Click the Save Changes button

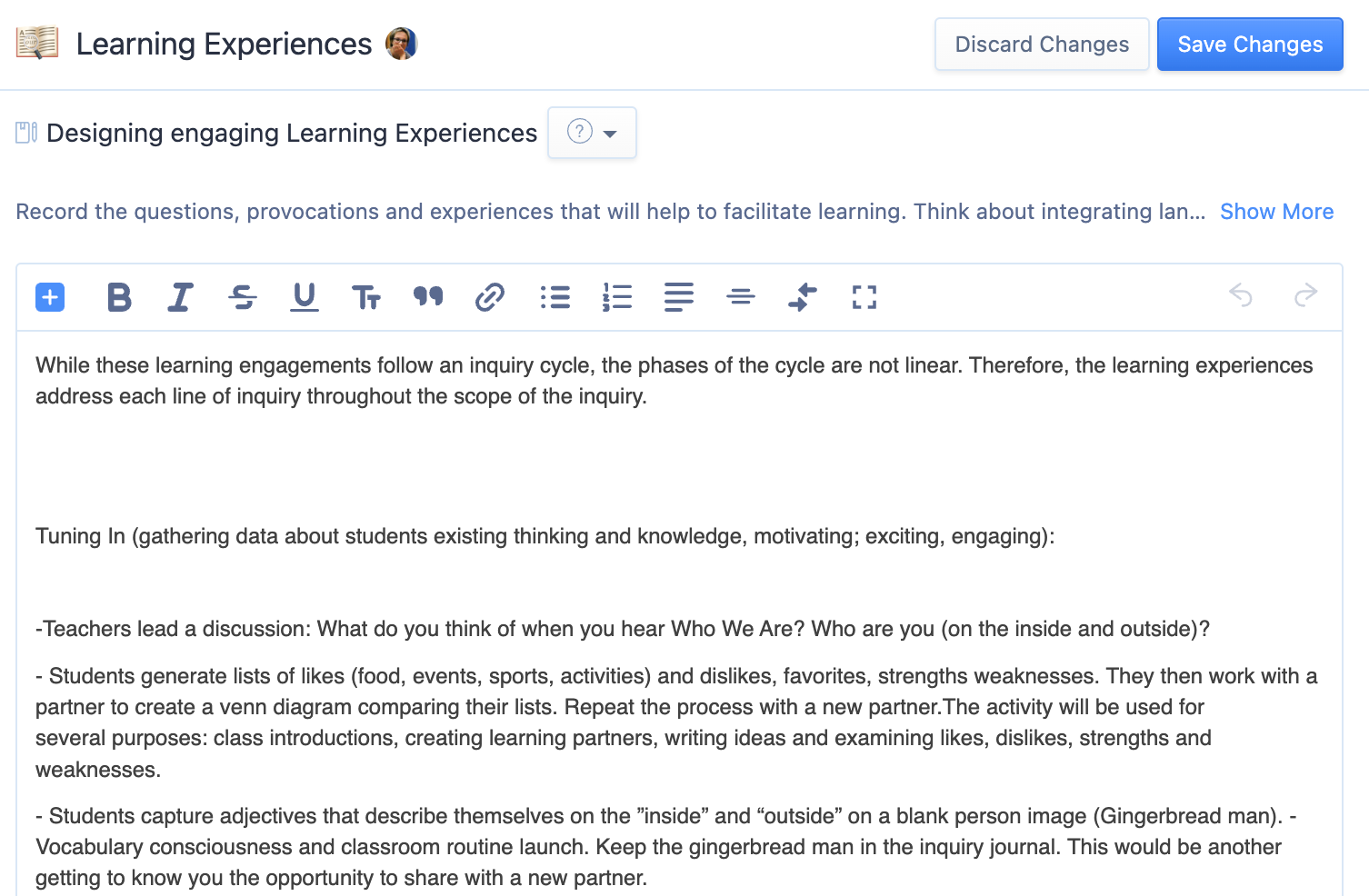tap(1250, 45)
